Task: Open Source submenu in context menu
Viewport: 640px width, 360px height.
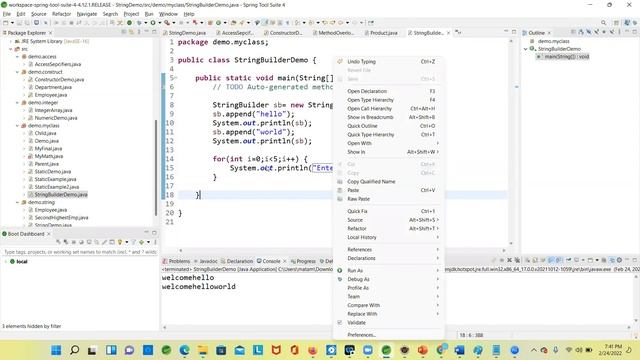Action: (388, 220)
